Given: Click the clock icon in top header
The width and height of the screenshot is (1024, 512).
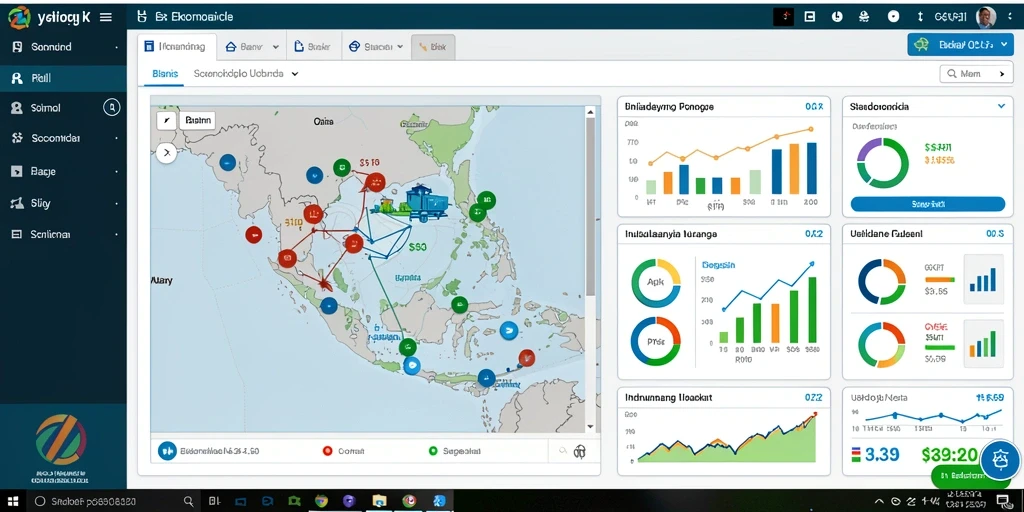Looking at the screenshot, I should click(837, 17).
